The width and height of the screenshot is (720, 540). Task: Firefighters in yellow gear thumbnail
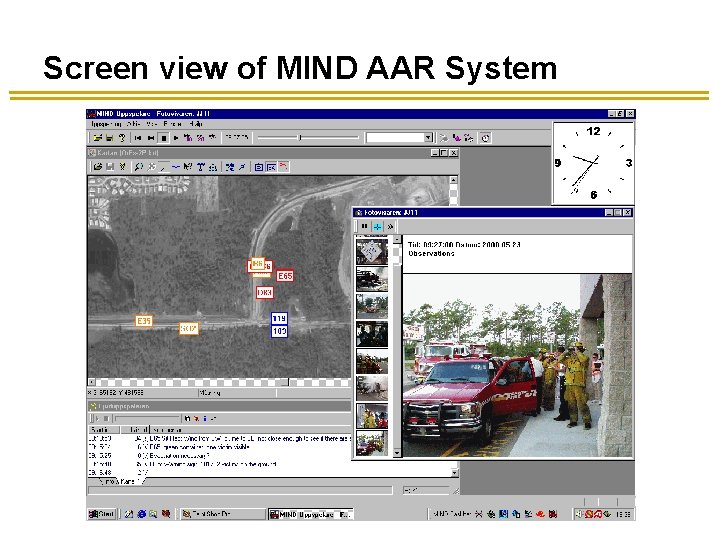[372, 416]
